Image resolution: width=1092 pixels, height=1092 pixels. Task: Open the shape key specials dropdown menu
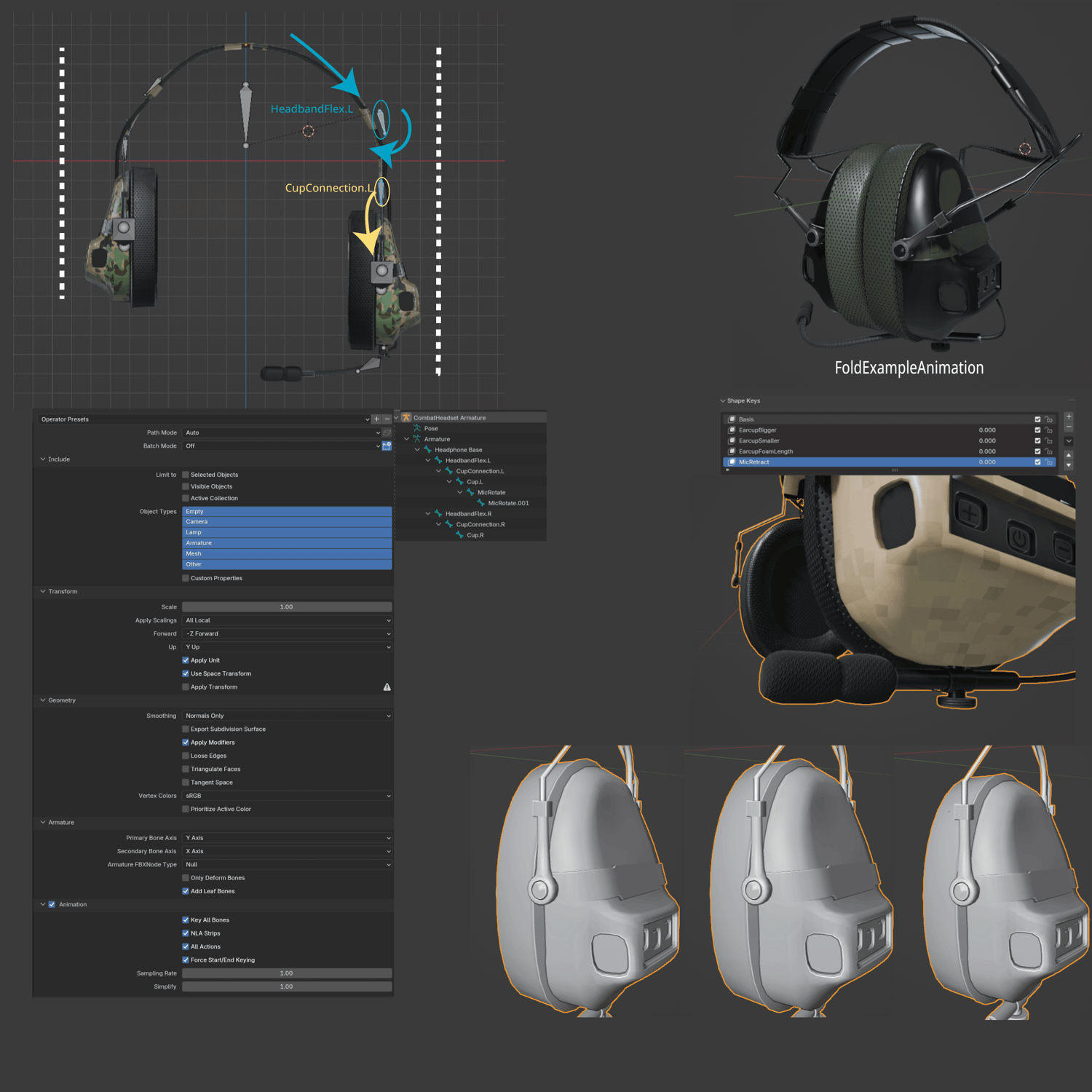click(1069, 441)
